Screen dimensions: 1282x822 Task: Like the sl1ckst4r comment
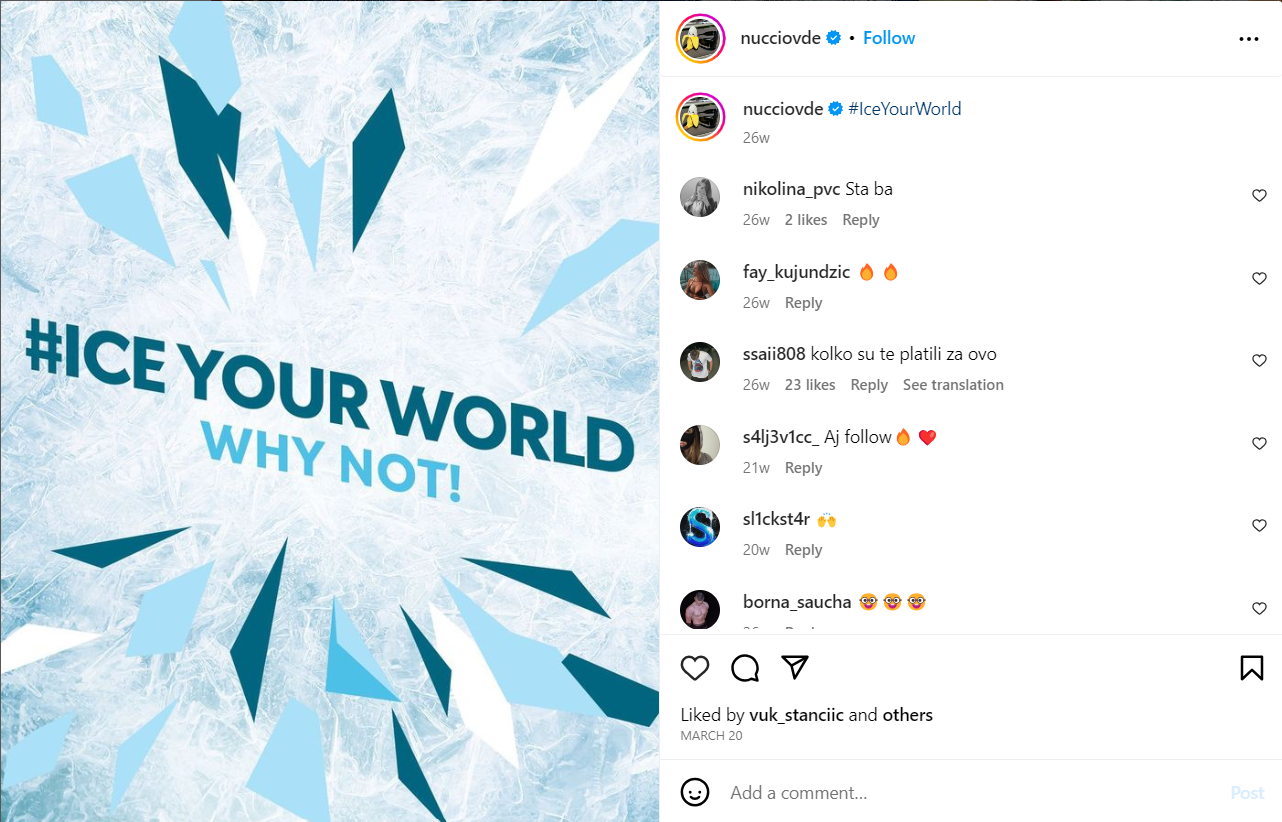pos(1260,526)
